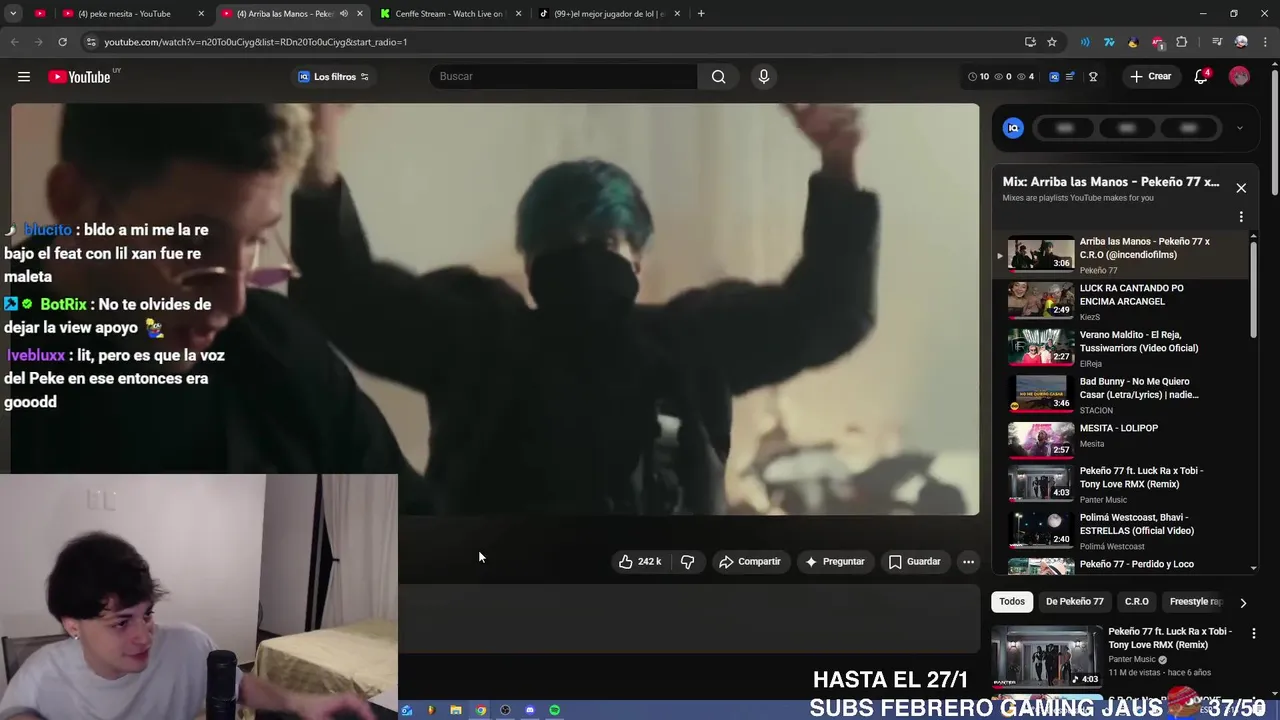Expand the vidIQ panel chevron
The image size is (1280, 720).
1239,128
